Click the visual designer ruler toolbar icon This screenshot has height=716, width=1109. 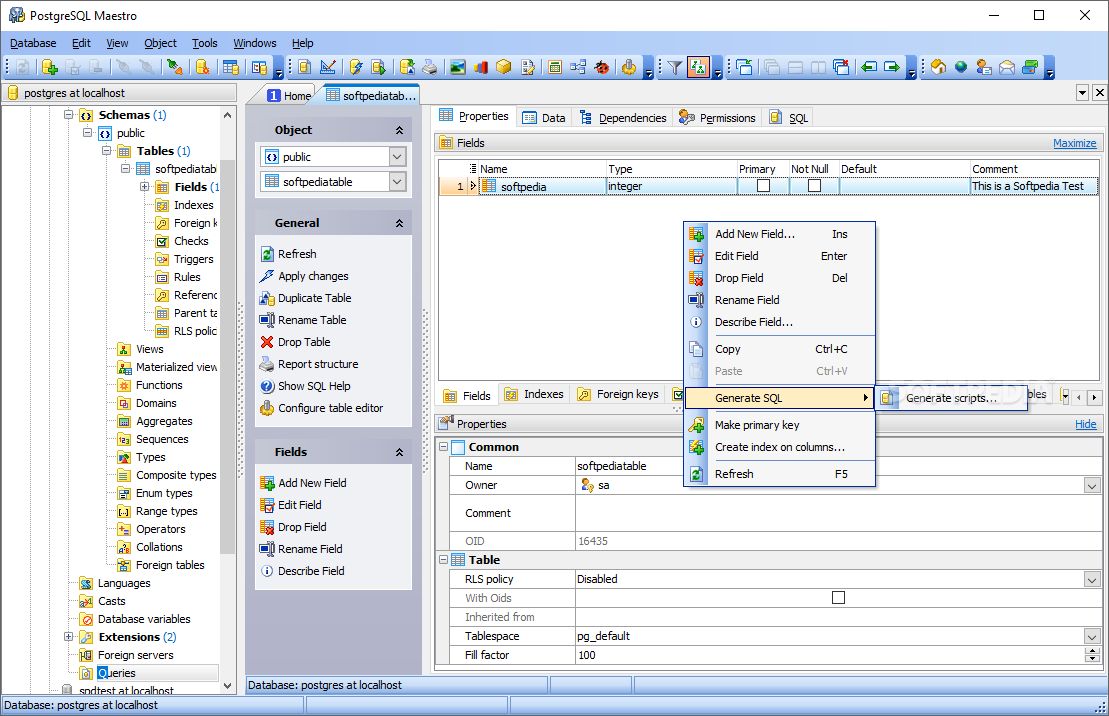coord(328,67)
